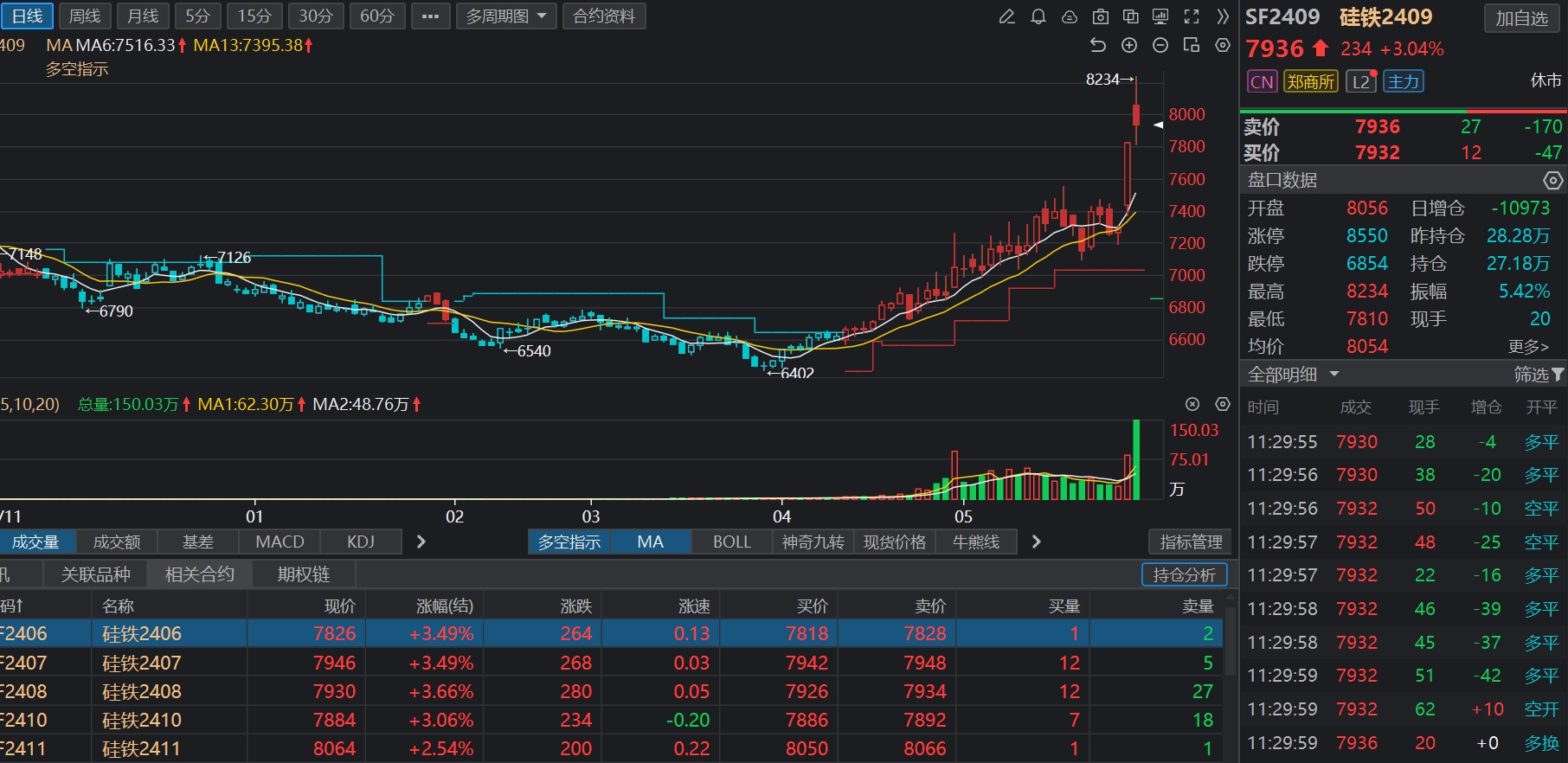Open 关联品种 tab

96,574
